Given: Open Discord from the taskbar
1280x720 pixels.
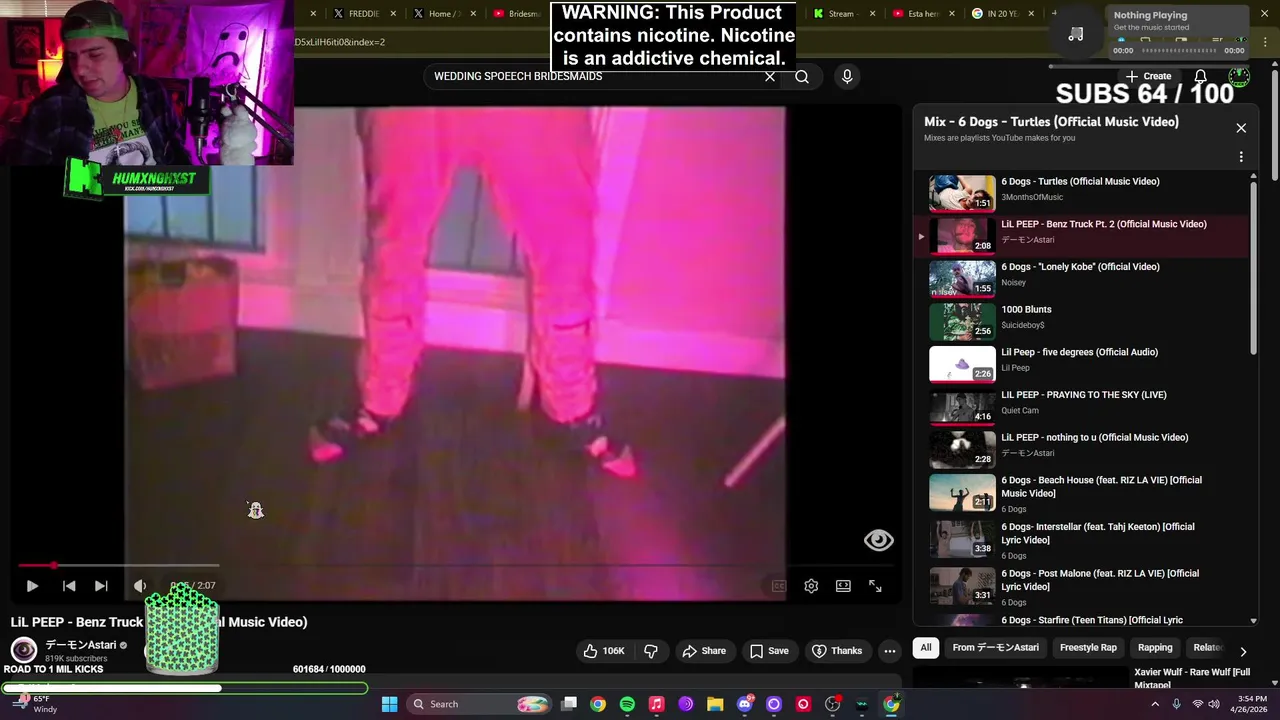Looking at the screenshot, I should [x=744, y=704].
